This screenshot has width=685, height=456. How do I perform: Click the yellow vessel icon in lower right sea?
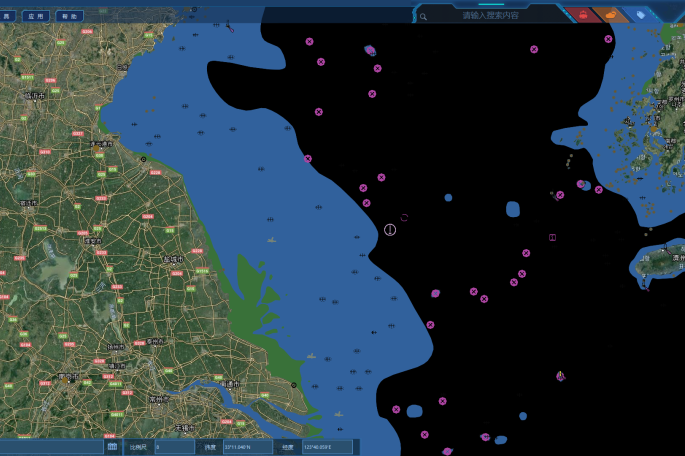tap(561, 376)
